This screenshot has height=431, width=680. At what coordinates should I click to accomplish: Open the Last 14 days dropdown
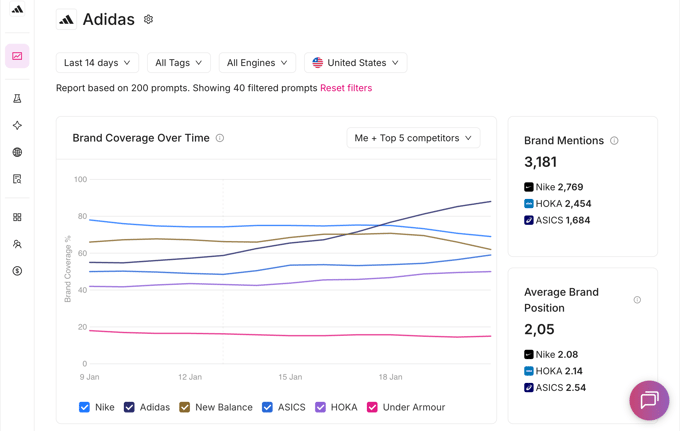pos(97,63)
